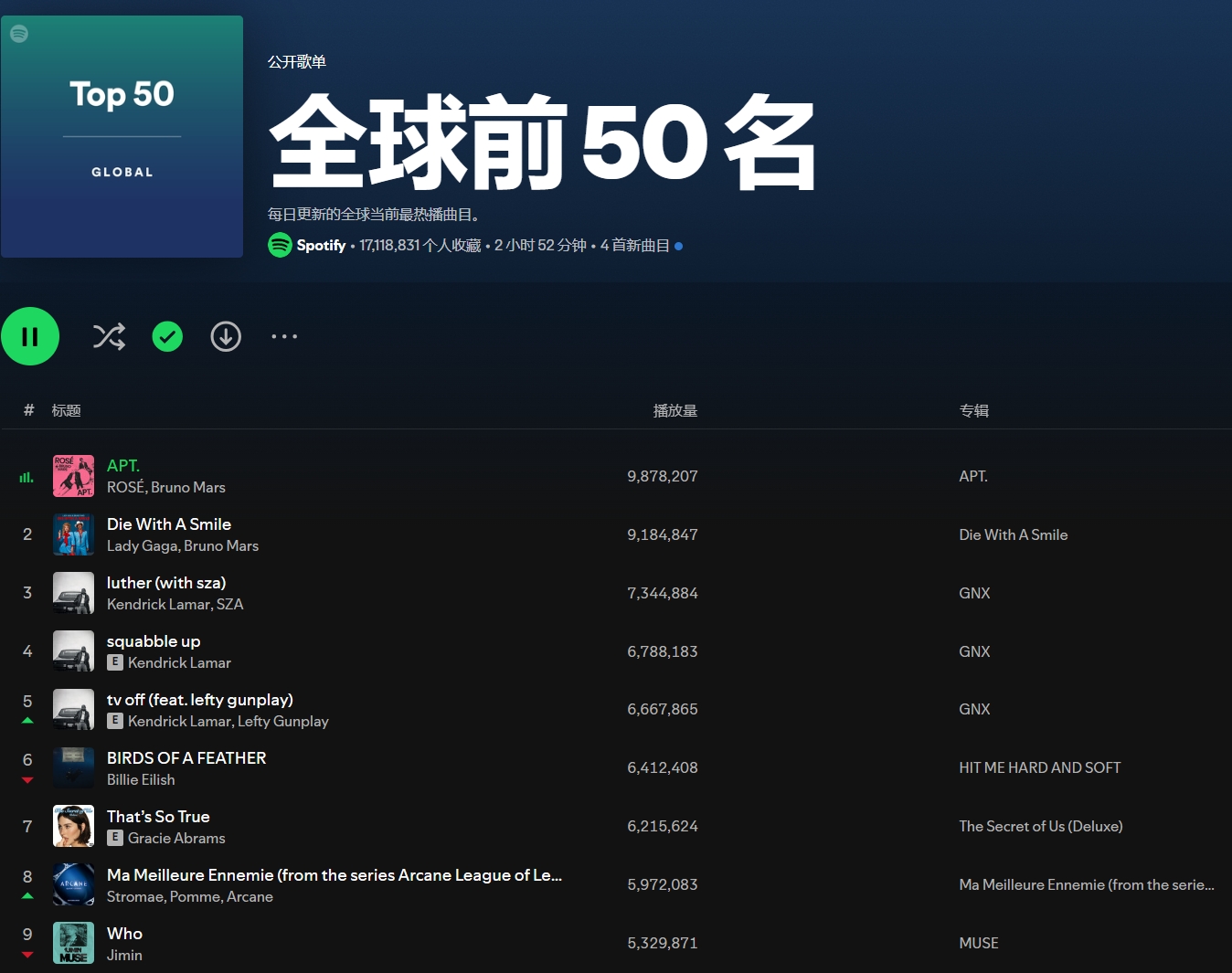Select the track luther (with sza)
Viewport: 1232px width, 973px height.
[166, 583]
